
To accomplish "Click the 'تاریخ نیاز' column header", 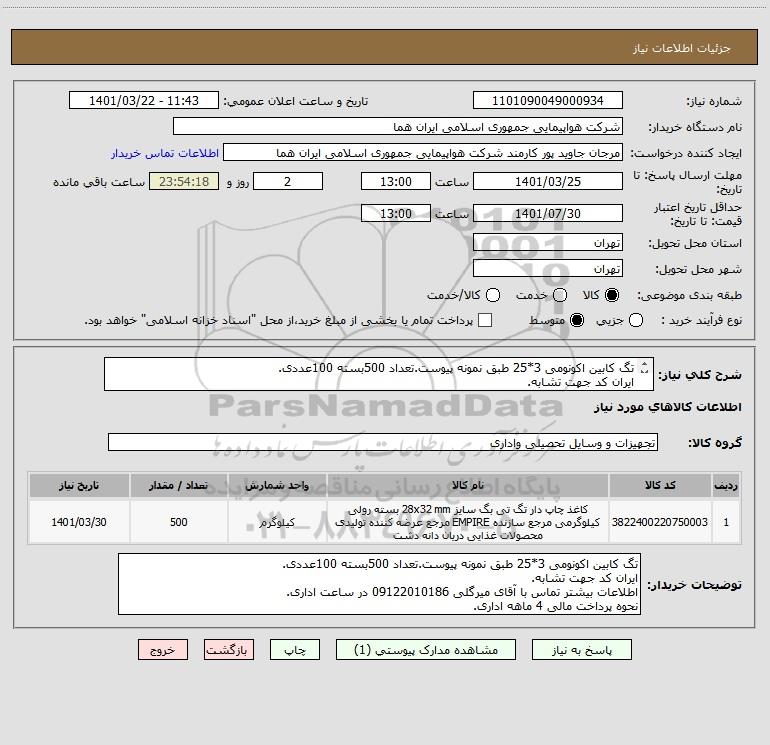I will coord(79,486).
